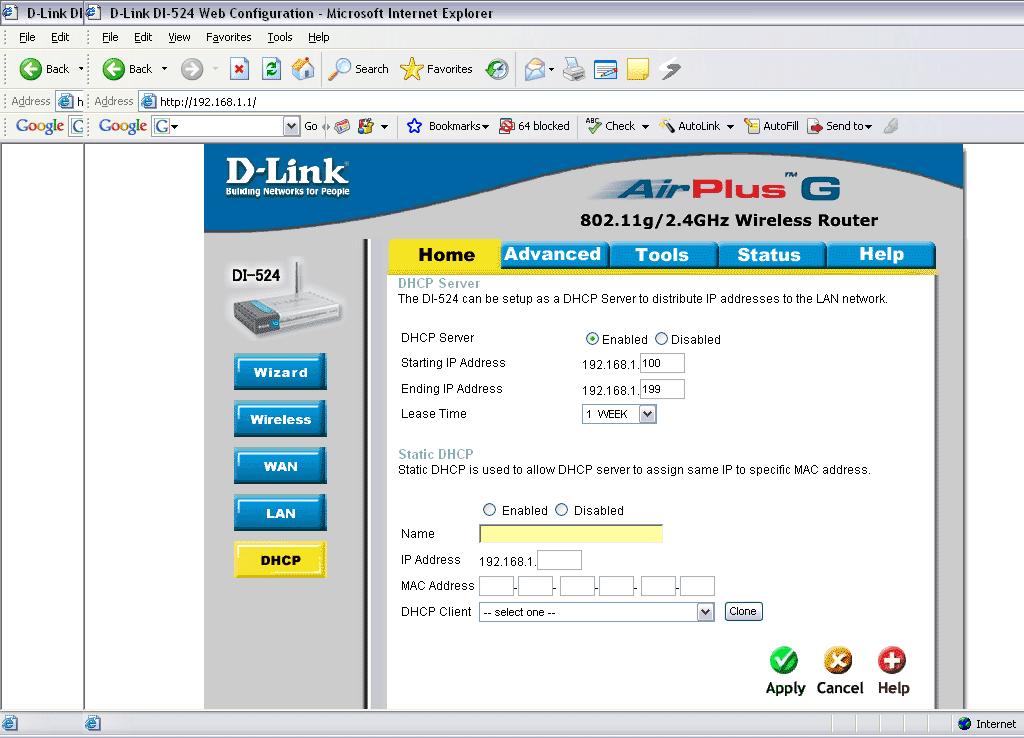1024x738 pixels.
Task: Click the Starting IP Address field
Action: (x=662, y=363)
